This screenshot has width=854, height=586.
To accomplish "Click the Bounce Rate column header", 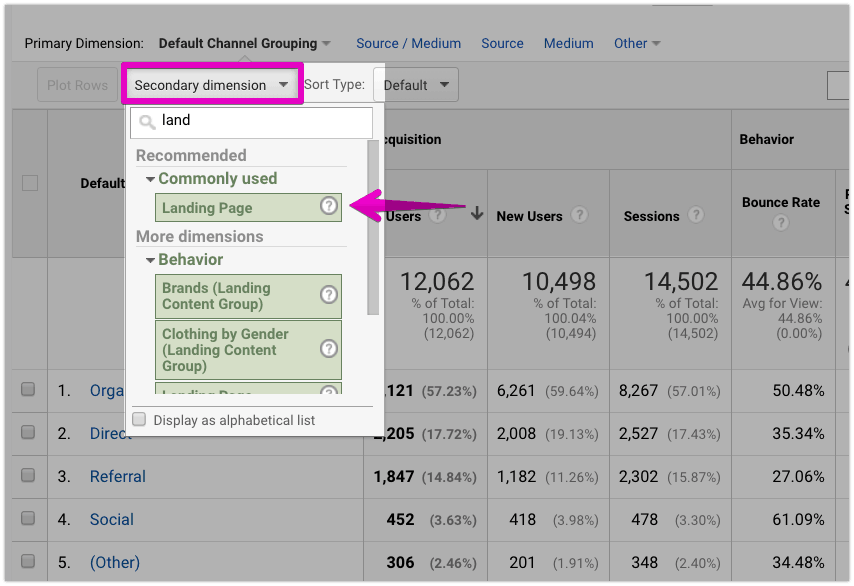I will [x=781, y=202].
